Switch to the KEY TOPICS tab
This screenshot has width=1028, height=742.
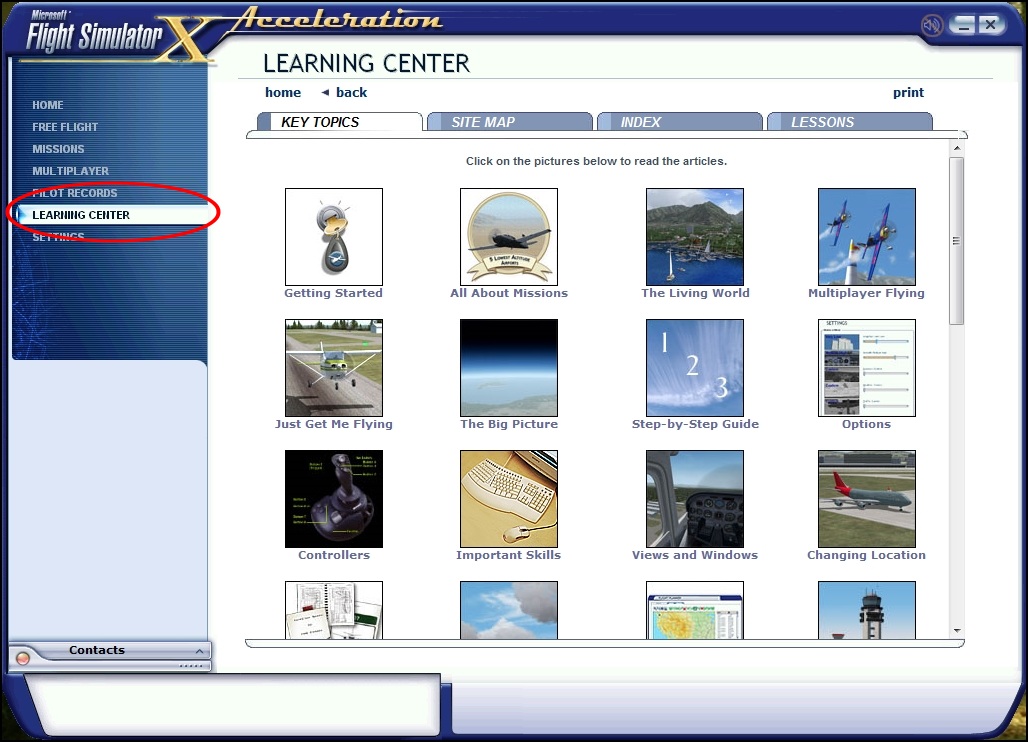340,122
